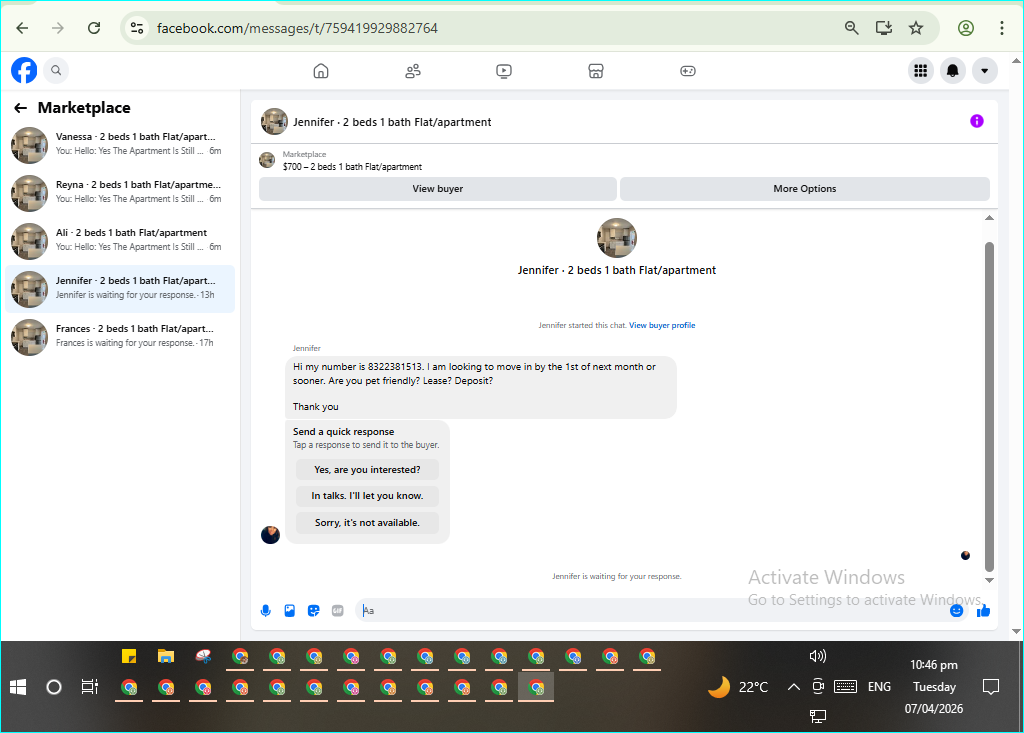Open File Explorer in taskbar

point(166,656)
